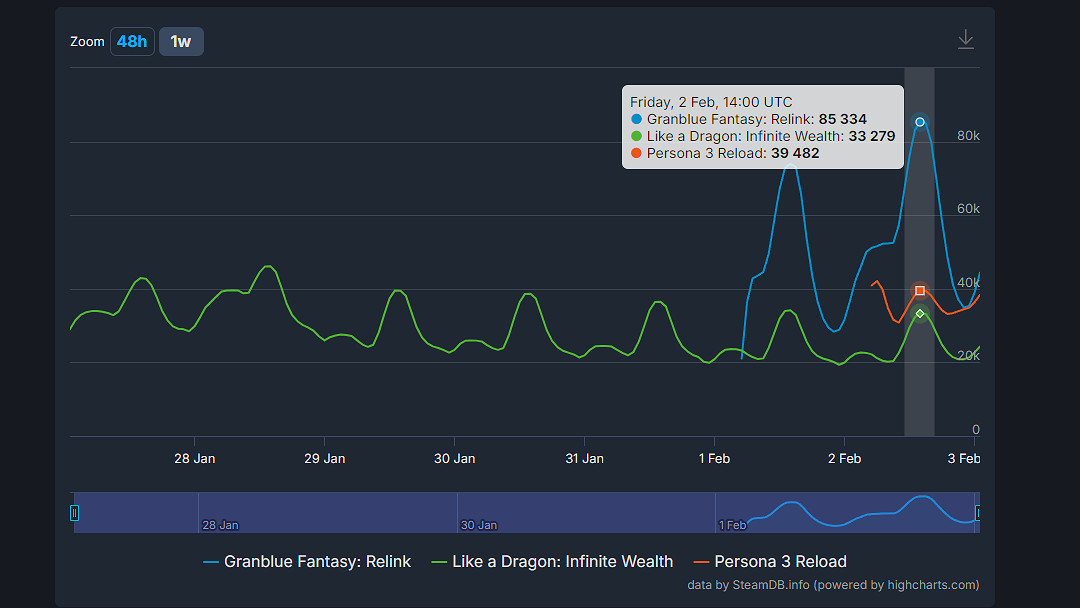Click the left navigator range handle

coord(74,513)
